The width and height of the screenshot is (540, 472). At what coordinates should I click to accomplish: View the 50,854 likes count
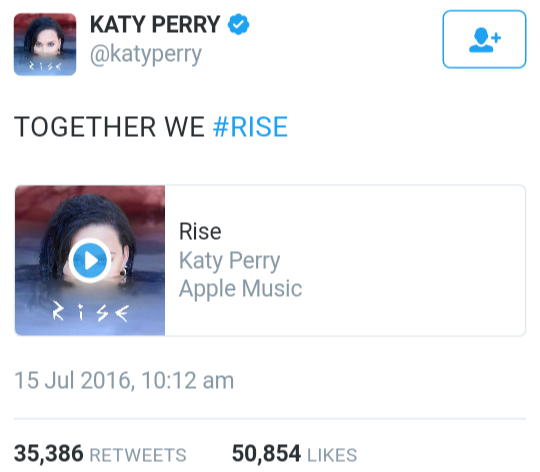point(266,453)
